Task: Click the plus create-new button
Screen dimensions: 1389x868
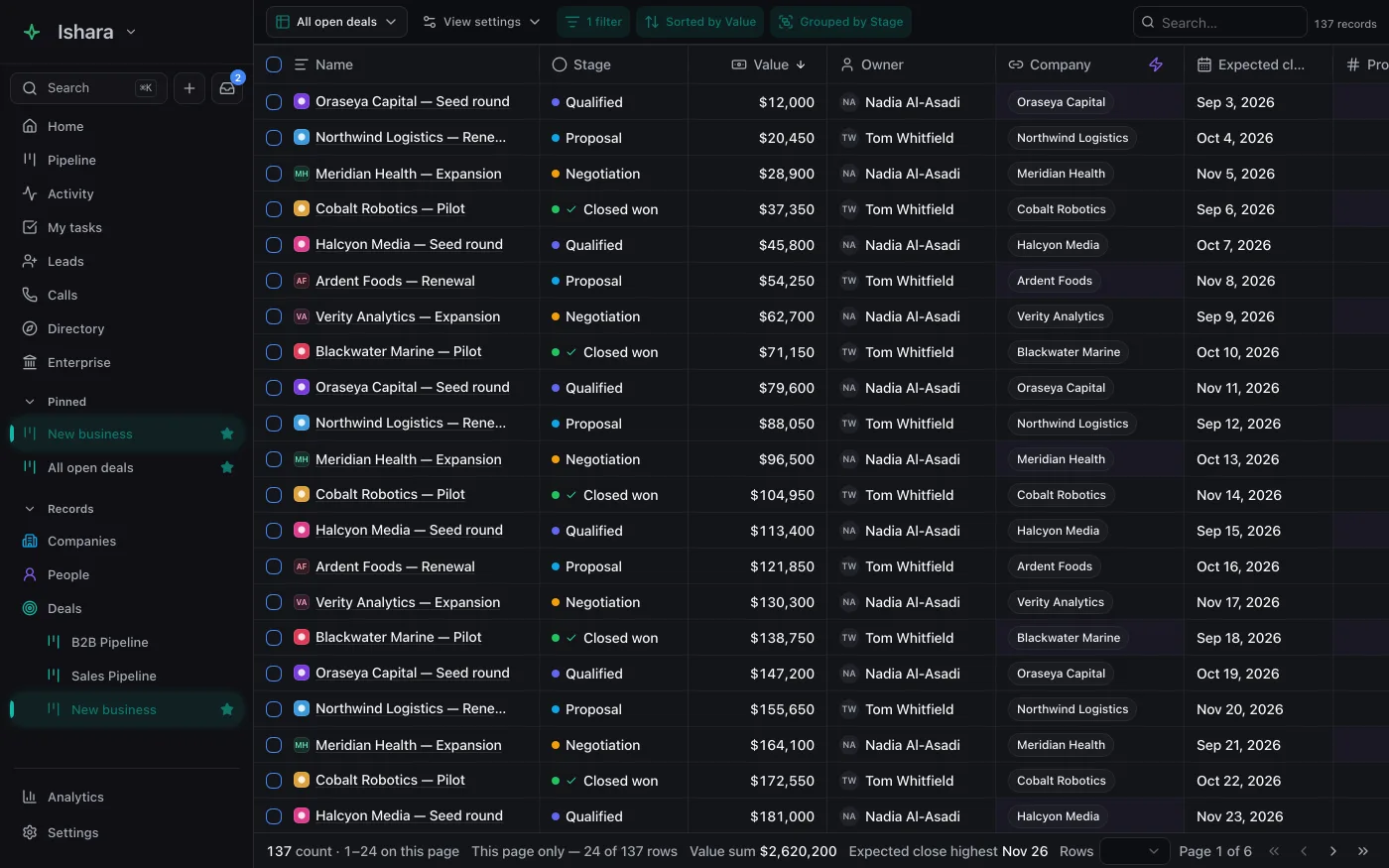Action: point(189,88)
